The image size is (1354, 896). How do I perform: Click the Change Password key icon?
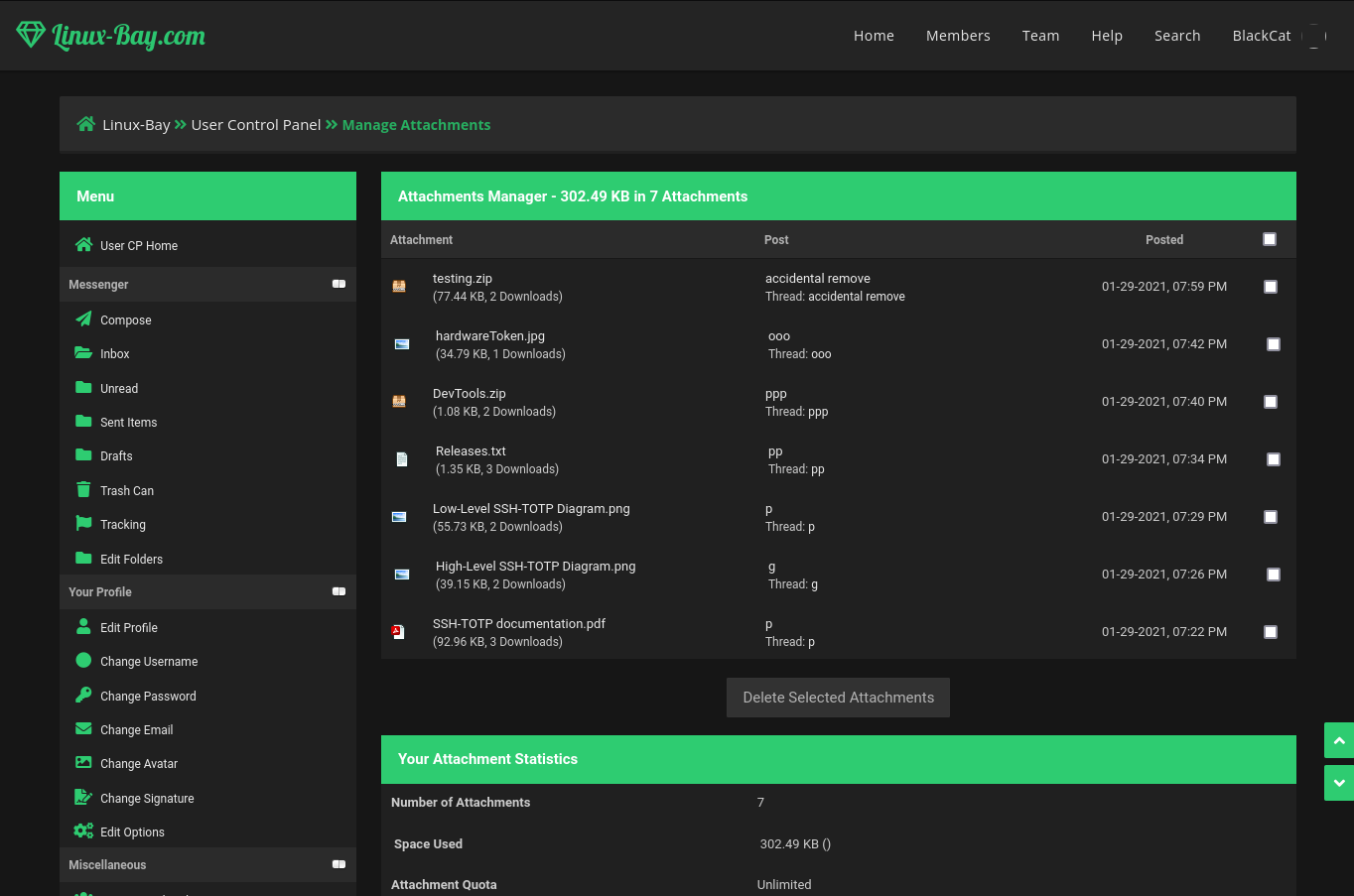tap(83, 696)
